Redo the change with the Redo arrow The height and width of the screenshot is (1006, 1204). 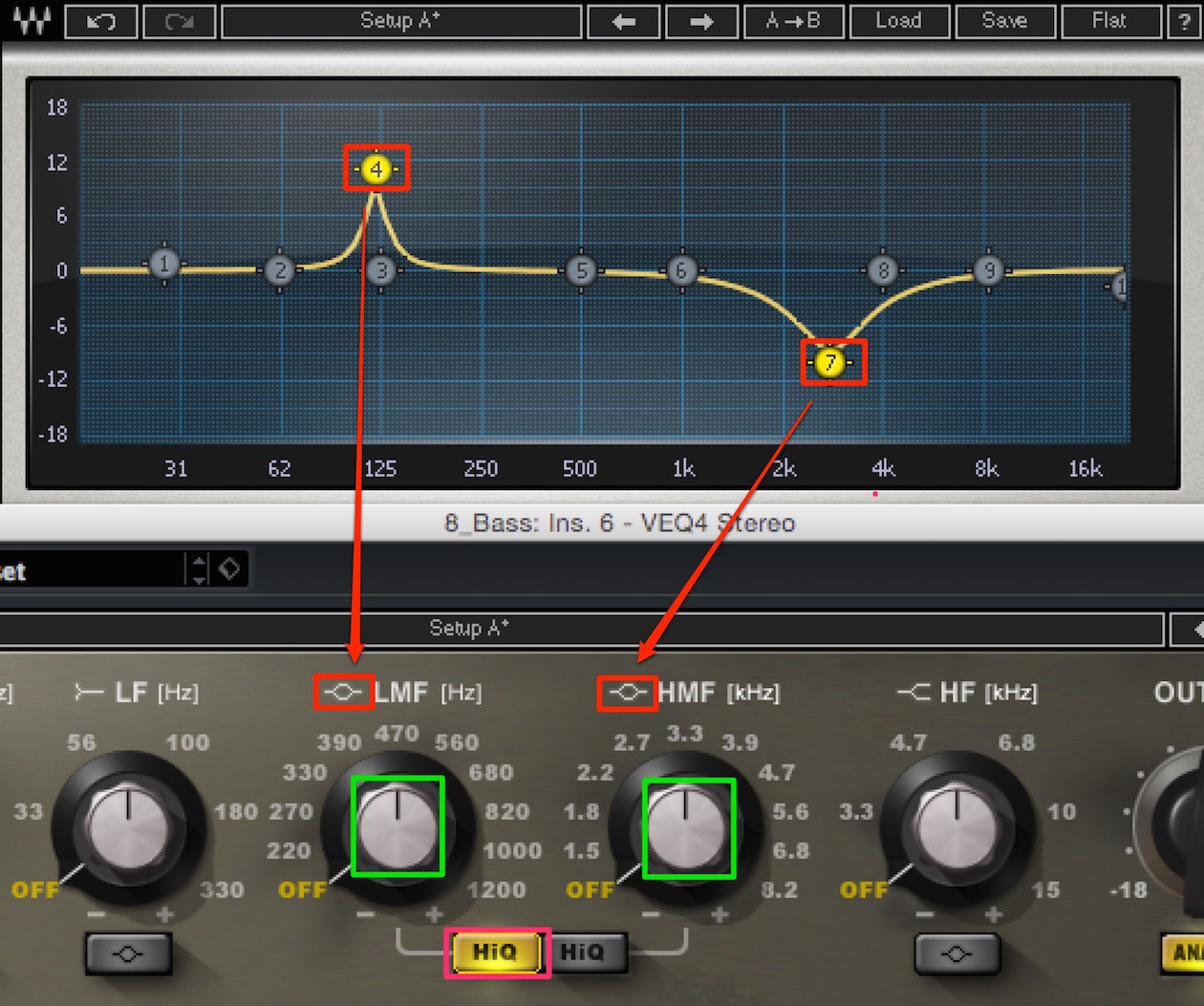pyautogui.click(x=179, y=21)
